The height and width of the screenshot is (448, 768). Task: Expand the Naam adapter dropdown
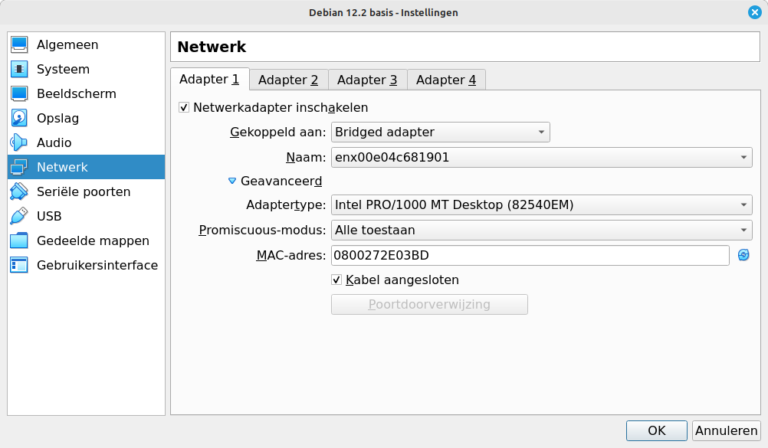tap(541, 157)
